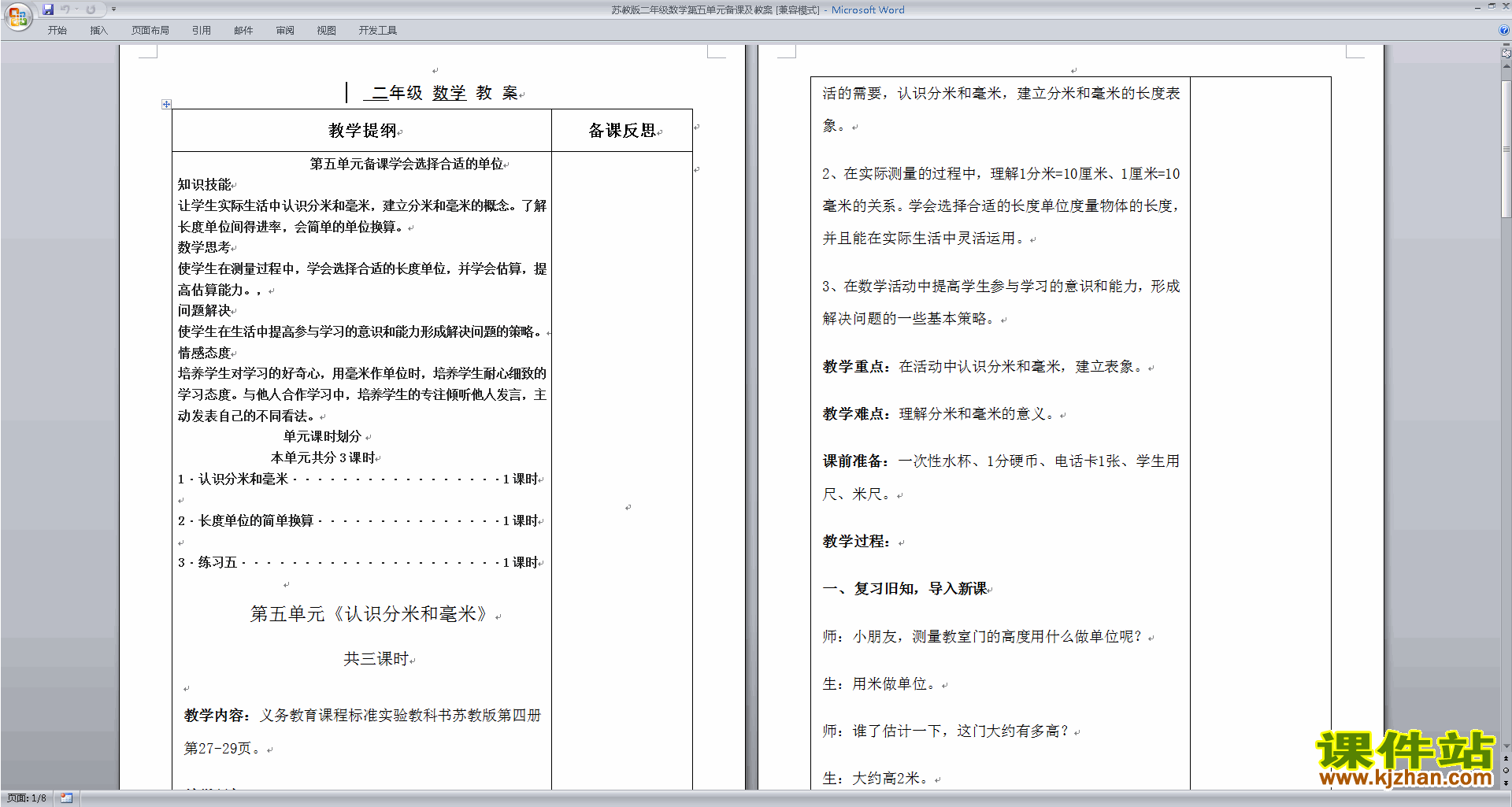
Task: Click the bold 教学内容 label
Action: (217, 716)
